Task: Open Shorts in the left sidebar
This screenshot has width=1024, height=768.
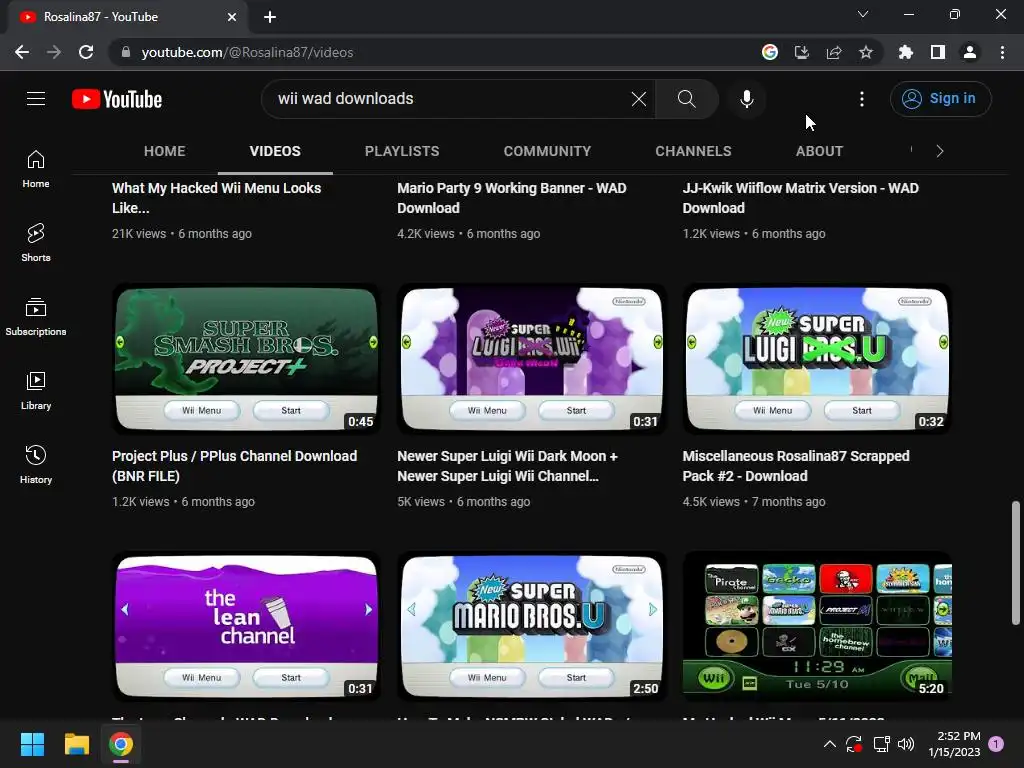Action: click(x=36, y=243)
